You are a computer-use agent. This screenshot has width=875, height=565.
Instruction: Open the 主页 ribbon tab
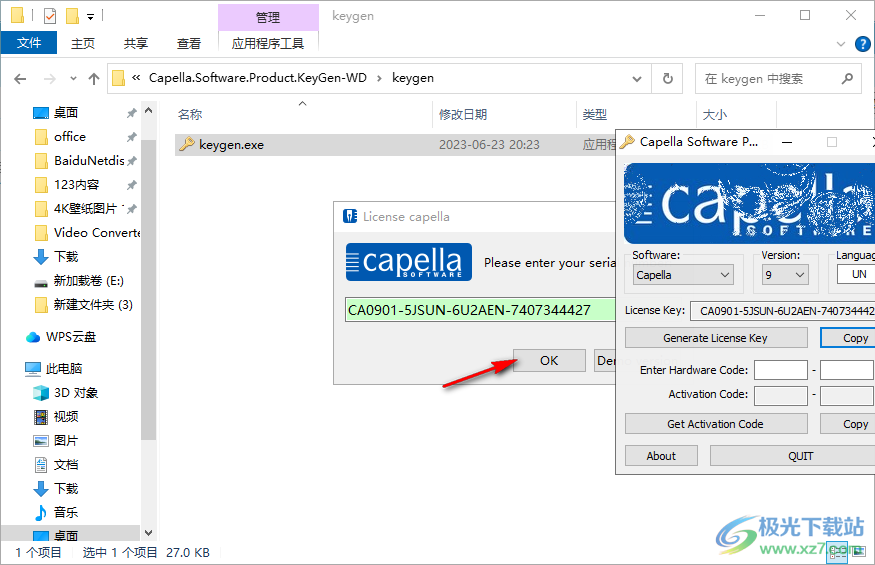tap(83, 44)
